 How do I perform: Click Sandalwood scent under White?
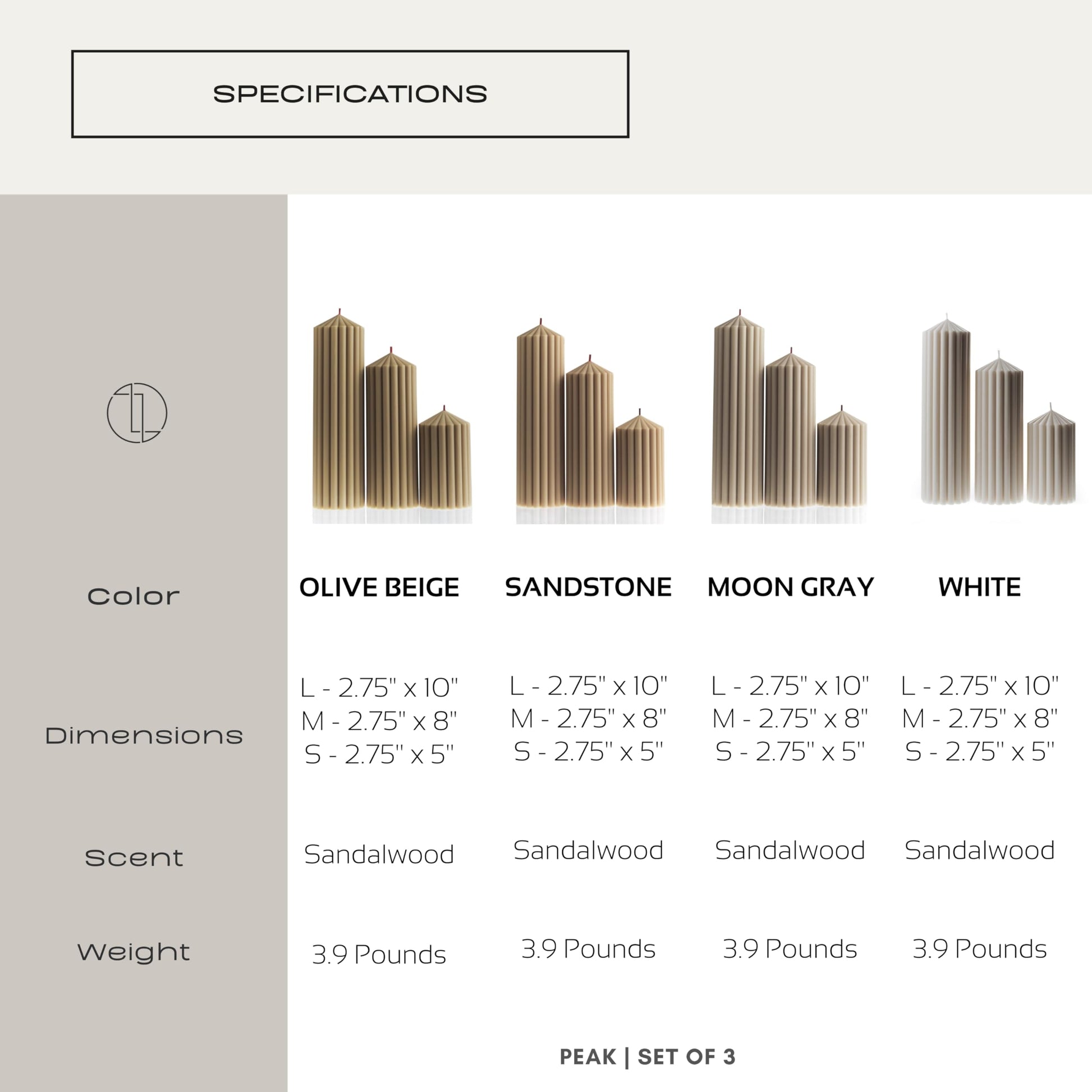coord(980,850)
